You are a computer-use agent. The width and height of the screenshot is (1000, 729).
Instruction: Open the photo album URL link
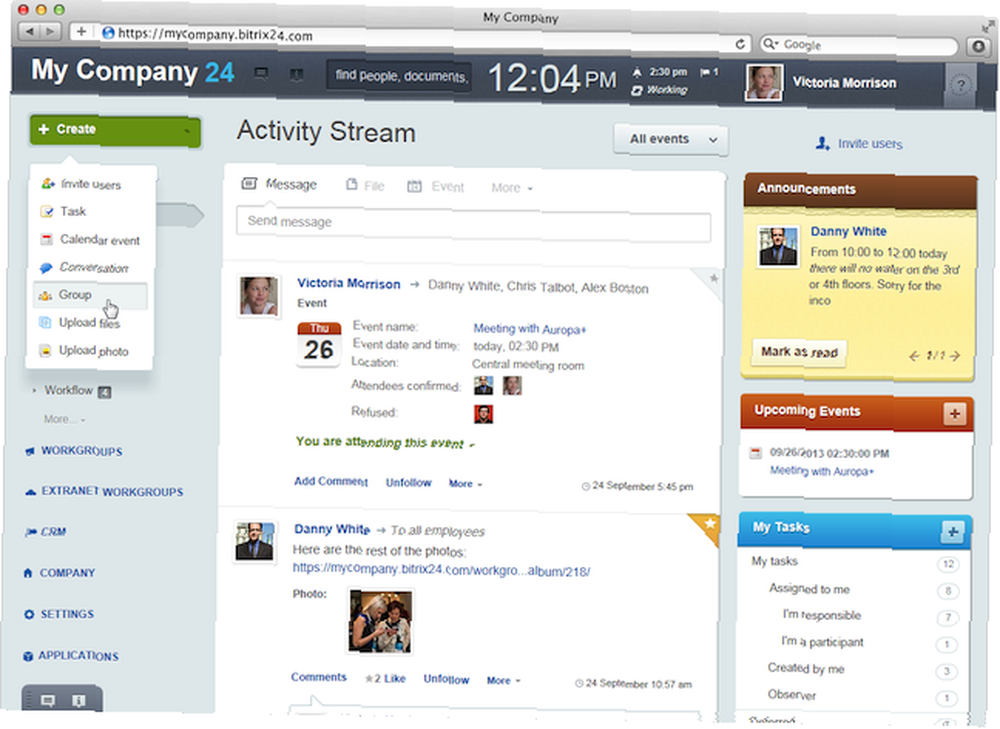[x=441, y=570]
